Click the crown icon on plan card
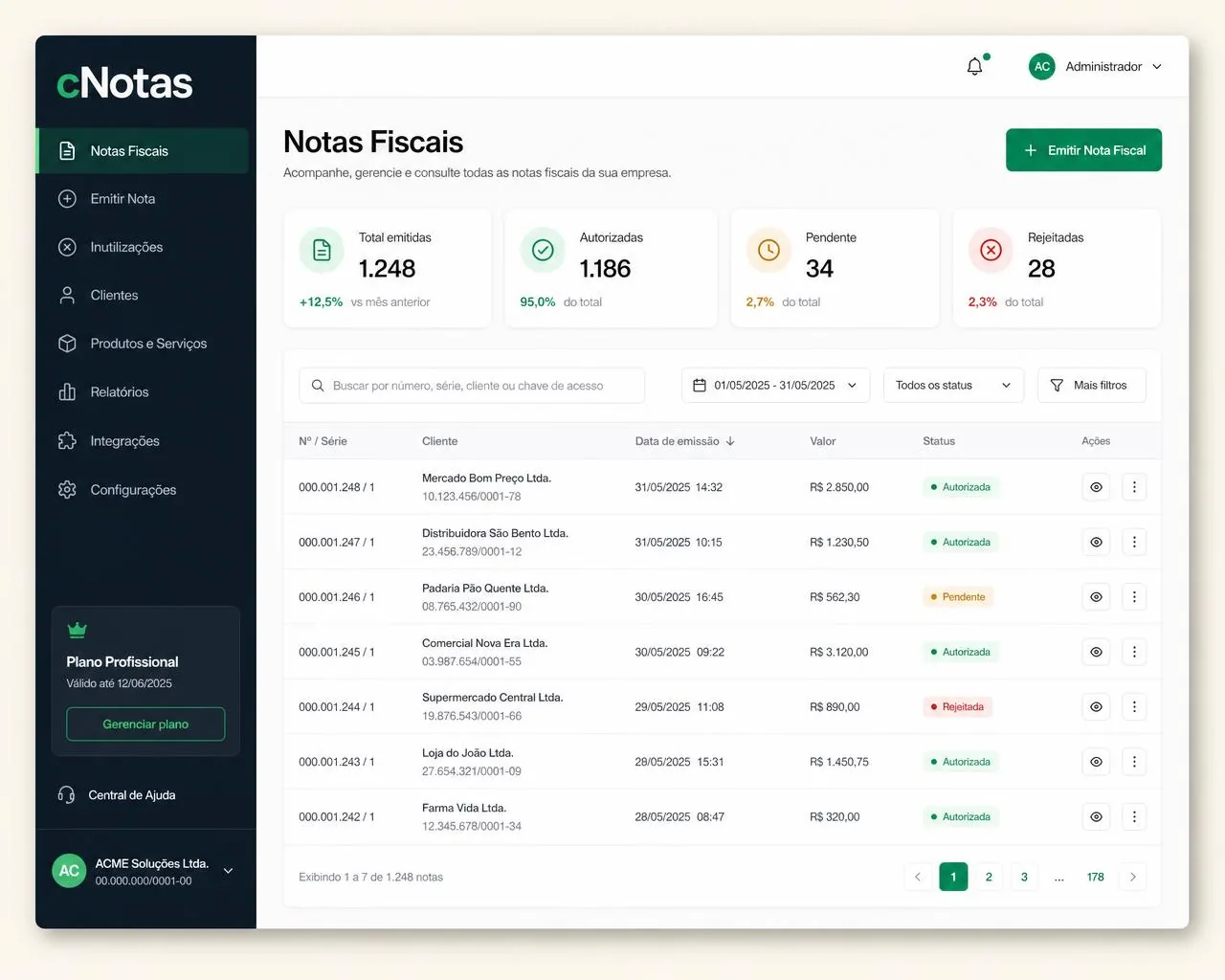Screen dimensions: 1225x980 (78, 630)
